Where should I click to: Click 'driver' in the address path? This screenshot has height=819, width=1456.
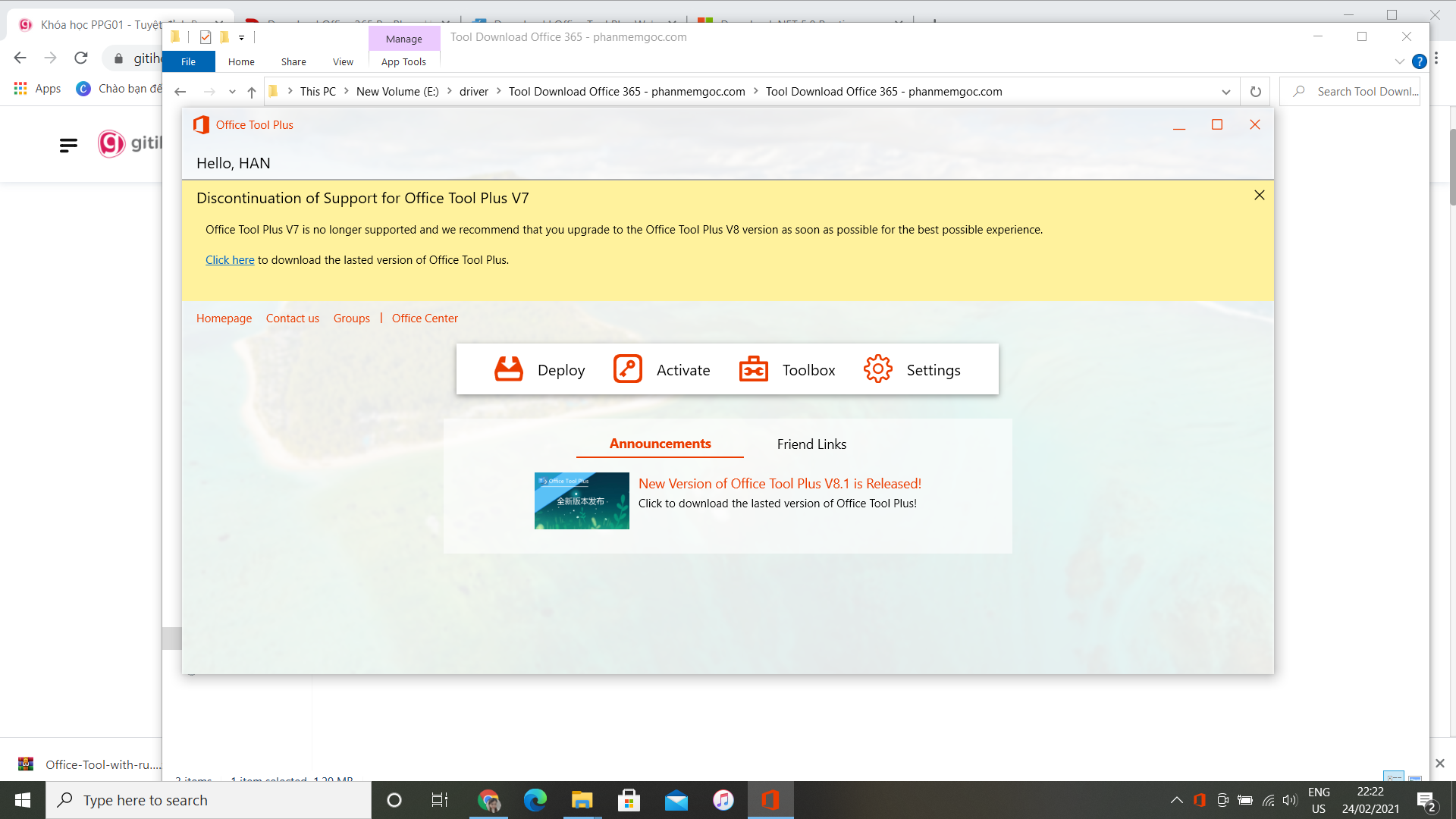click(x=474, y=92)
